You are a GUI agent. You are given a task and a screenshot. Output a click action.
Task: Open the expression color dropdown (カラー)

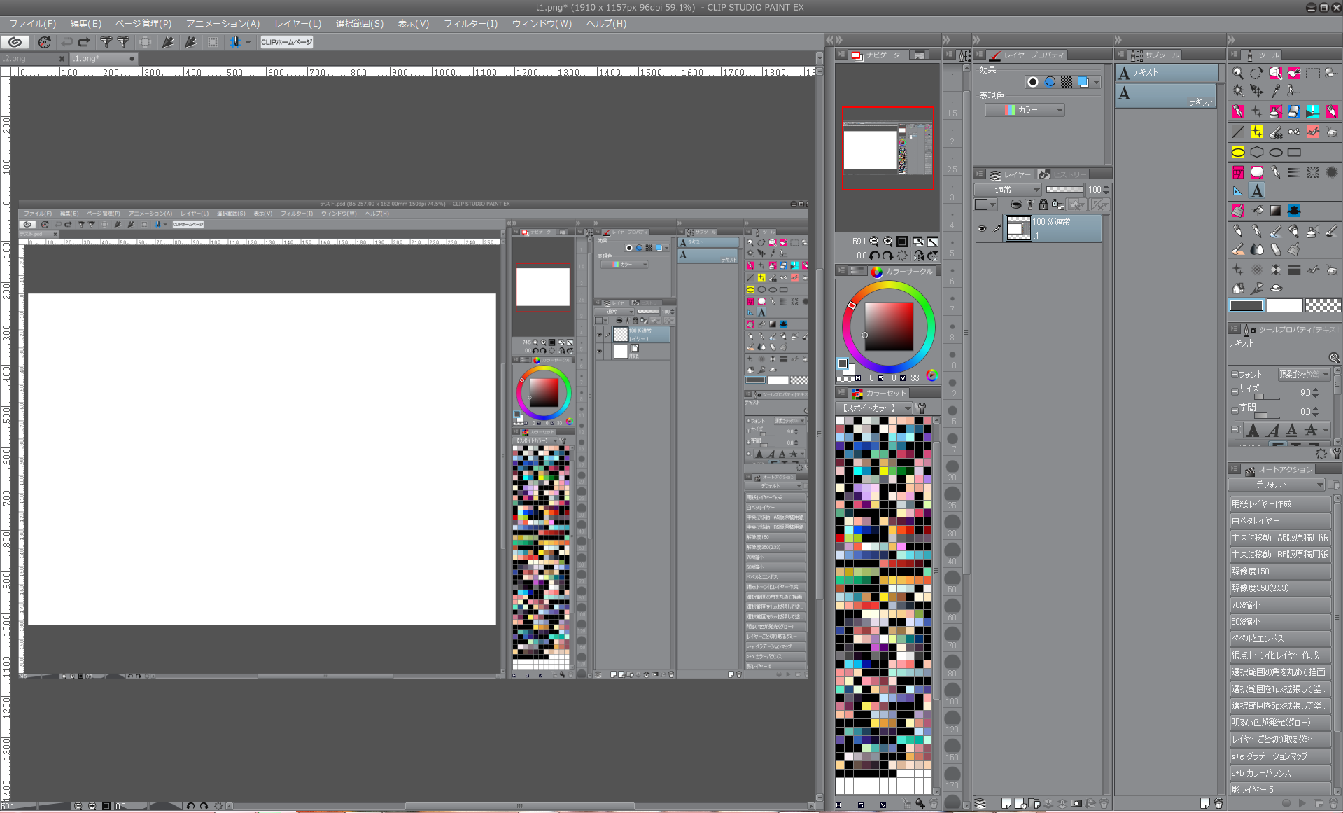[1024, 110]
